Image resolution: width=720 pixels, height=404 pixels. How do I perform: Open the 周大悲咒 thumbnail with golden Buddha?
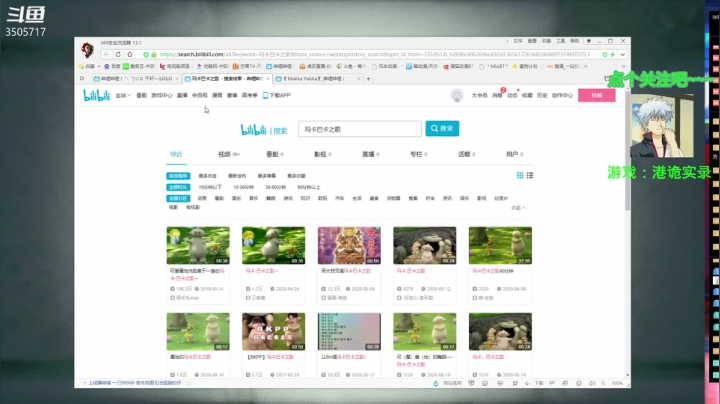point(349,246)
